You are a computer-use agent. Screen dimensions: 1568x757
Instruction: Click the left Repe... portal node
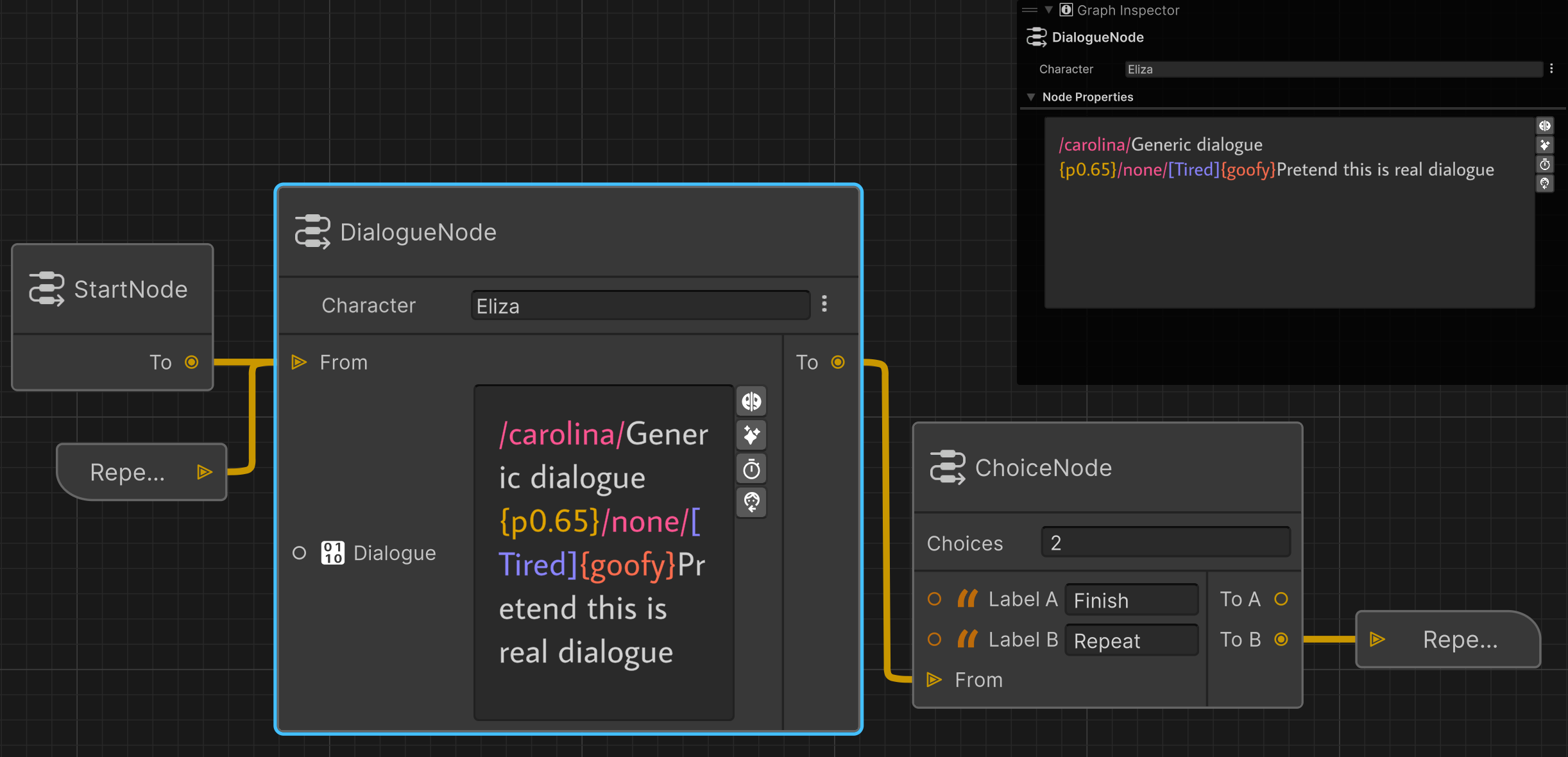[142, 472]
